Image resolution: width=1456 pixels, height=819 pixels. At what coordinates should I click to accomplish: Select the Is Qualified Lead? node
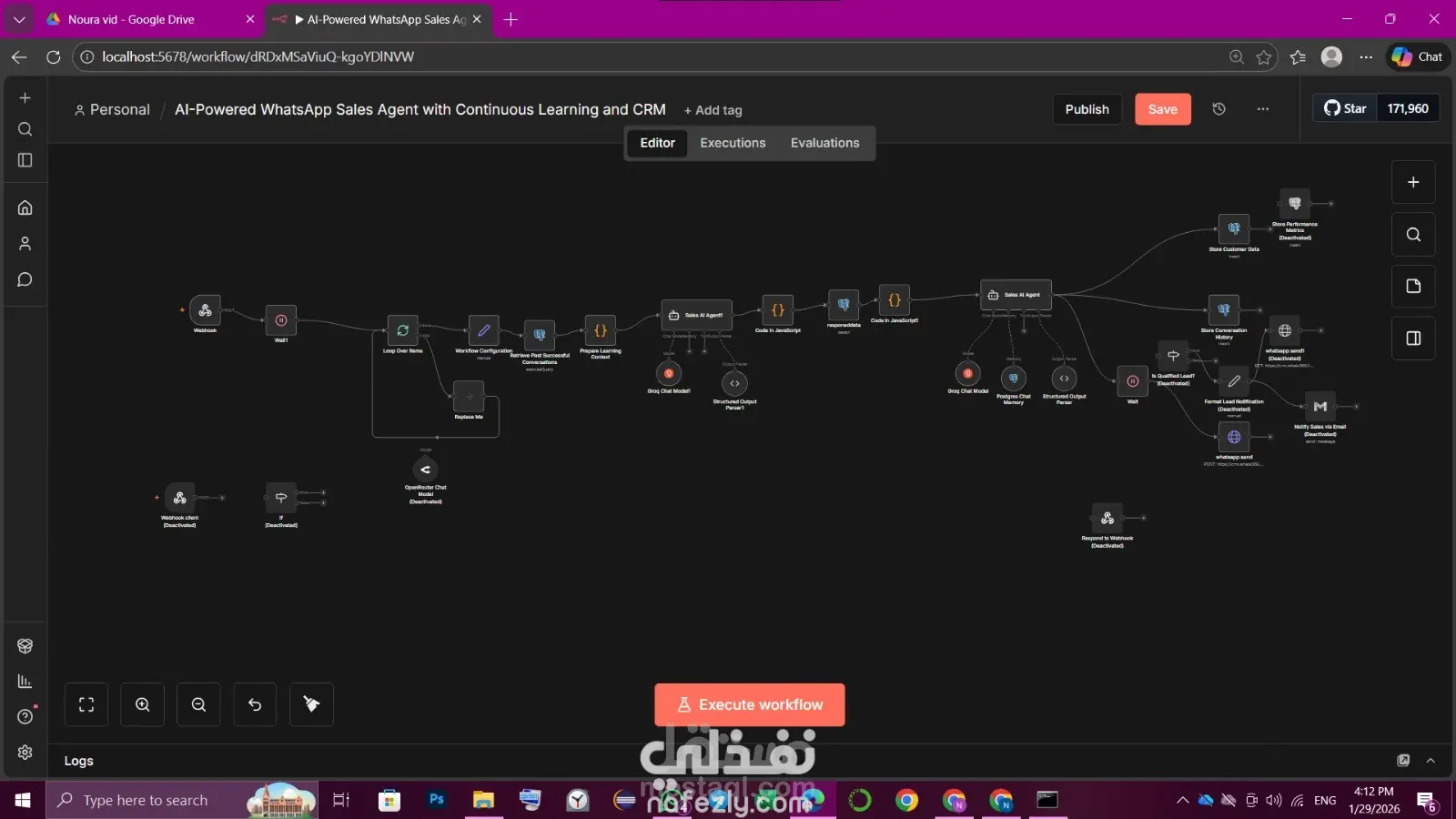click(x=1173, y=356)
